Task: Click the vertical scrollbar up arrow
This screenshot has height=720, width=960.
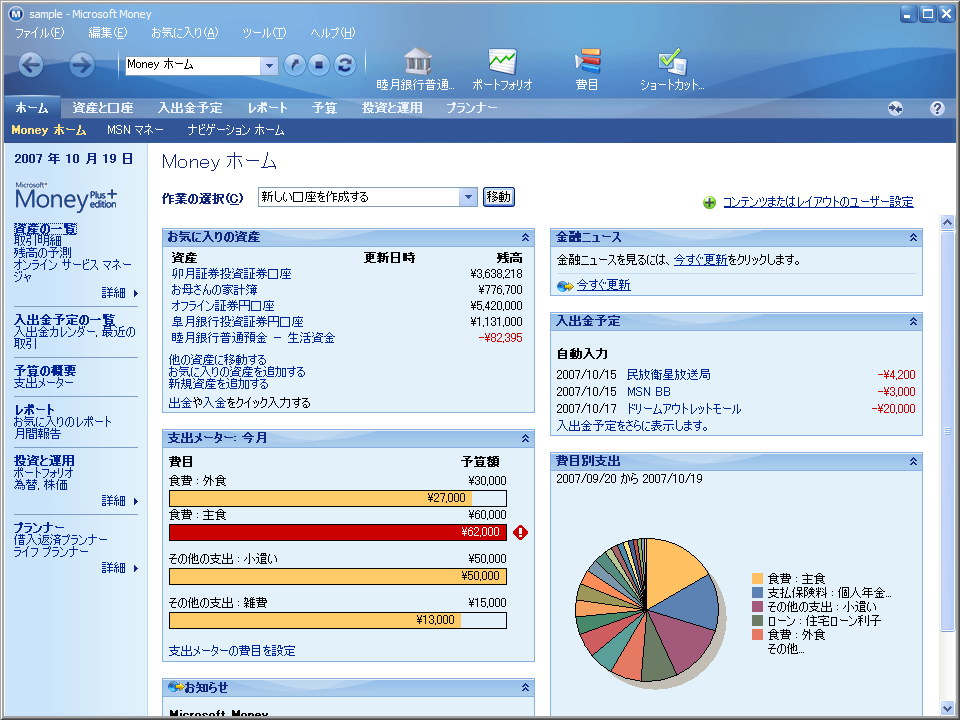Action: [947, 222]
